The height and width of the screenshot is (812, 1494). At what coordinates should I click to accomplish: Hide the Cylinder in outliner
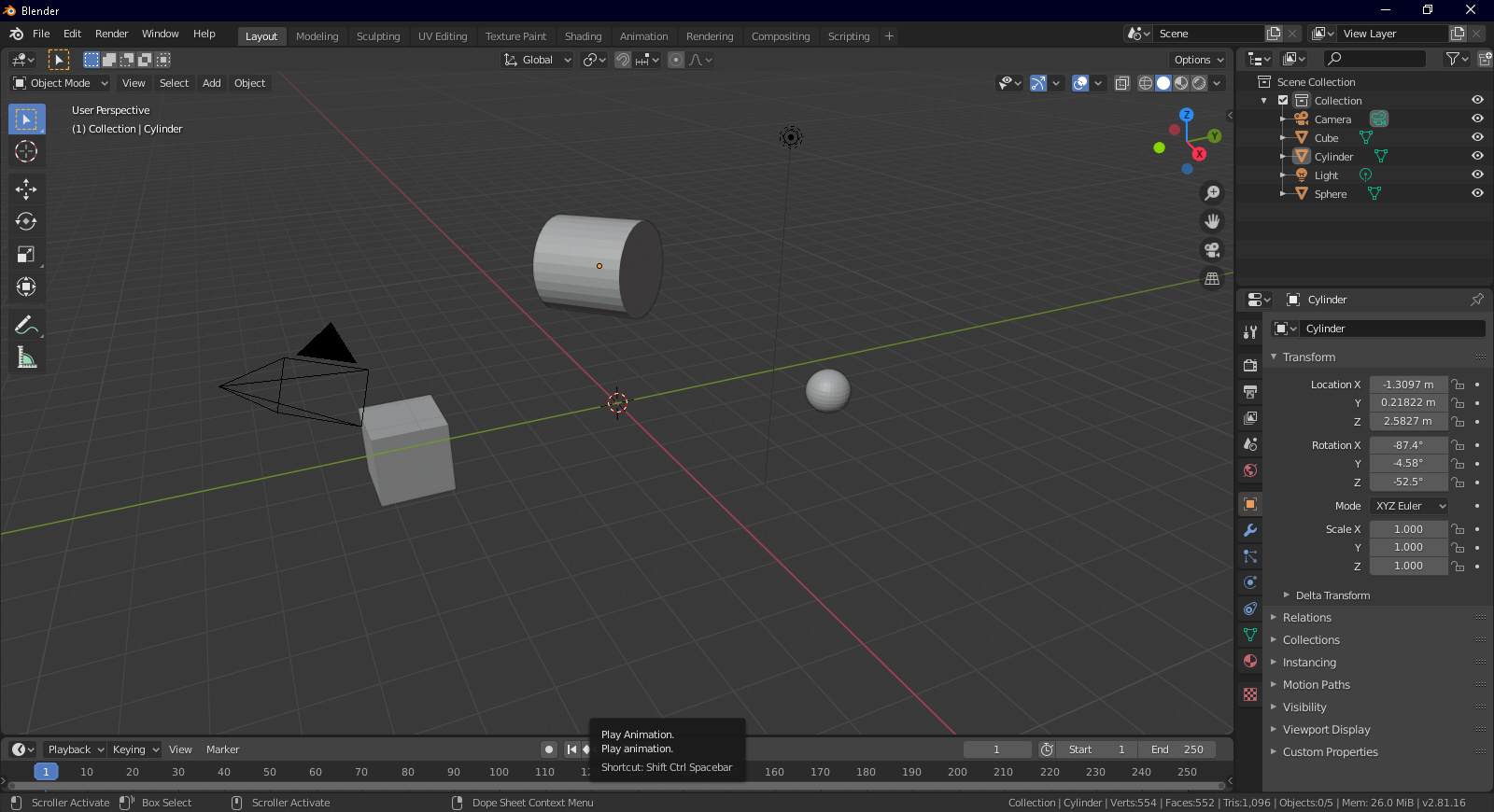(1477, 156)
